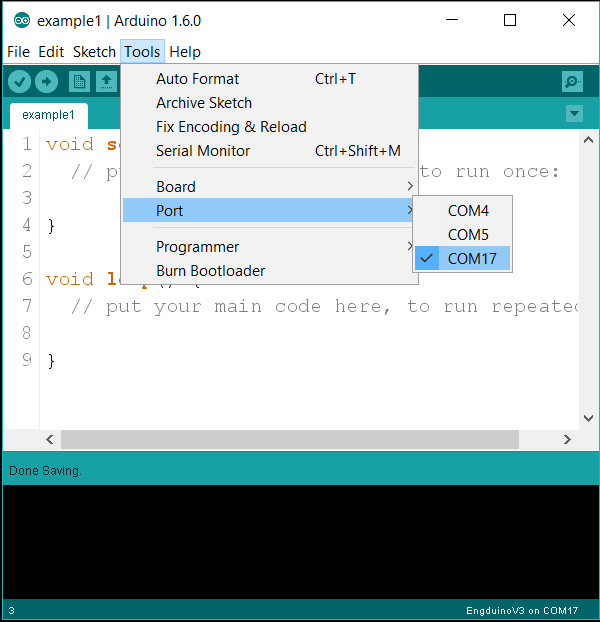Image resolution: width=600 pixels, height=622 pixels.
Task: Click line number 3 status indicator
Action: pyautogui.click(x=12, y=610)
